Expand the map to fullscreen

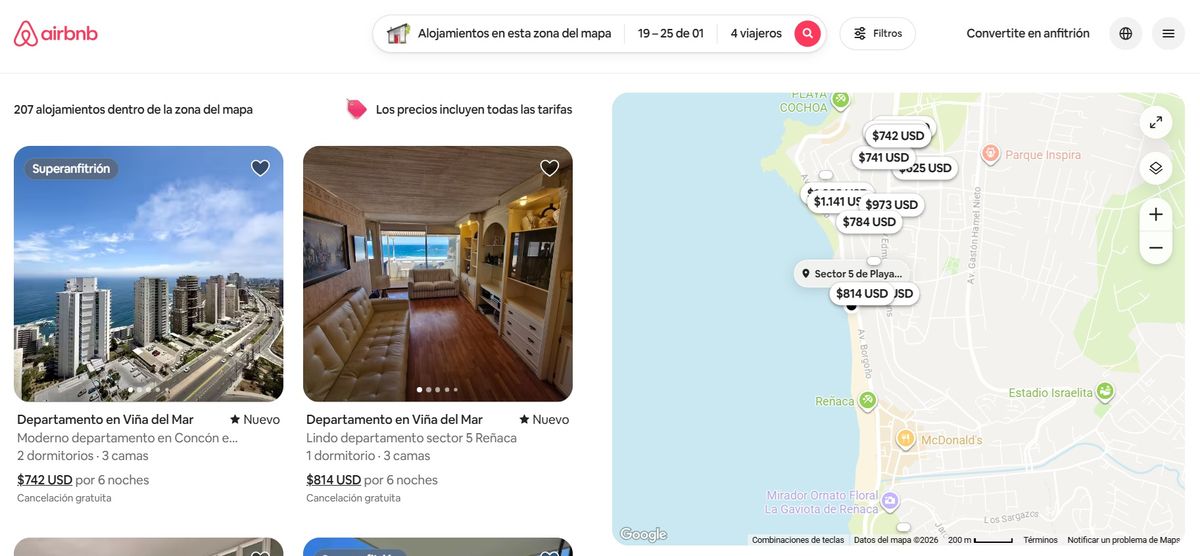coord(1156,122)
